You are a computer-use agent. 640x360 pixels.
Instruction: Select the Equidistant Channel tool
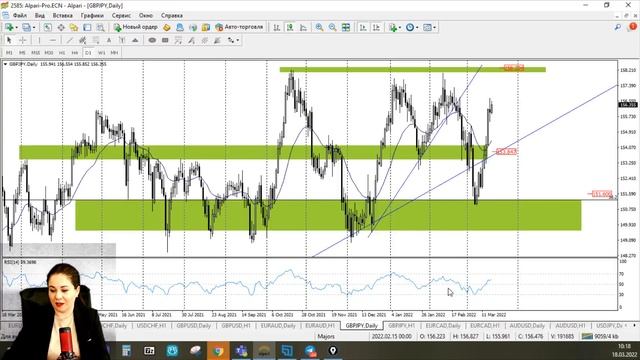[82, 40]
